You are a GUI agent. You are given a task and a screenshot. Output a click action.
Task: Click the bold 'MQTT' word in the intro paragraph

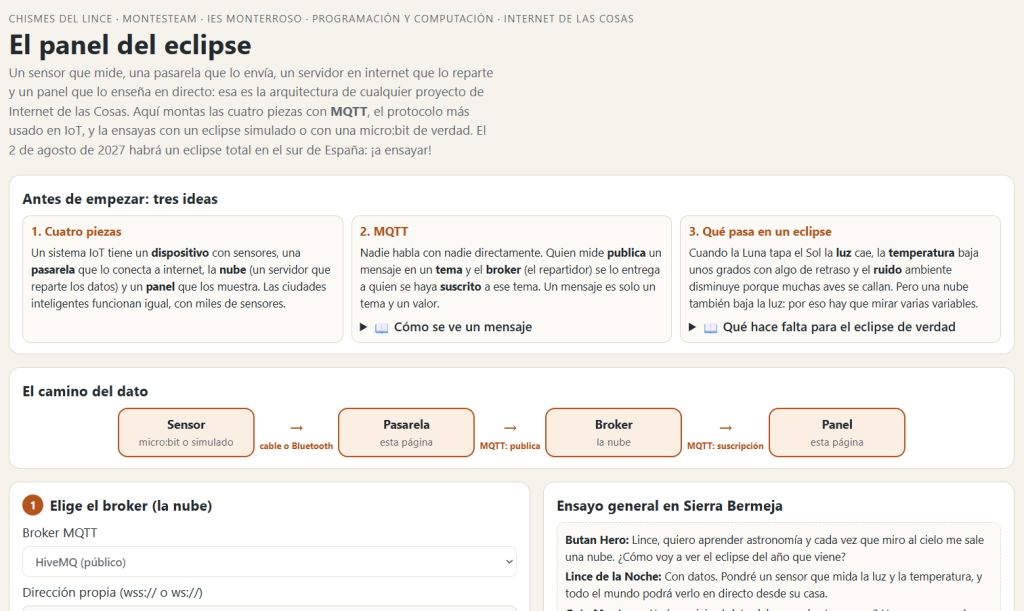click(348, 112)
